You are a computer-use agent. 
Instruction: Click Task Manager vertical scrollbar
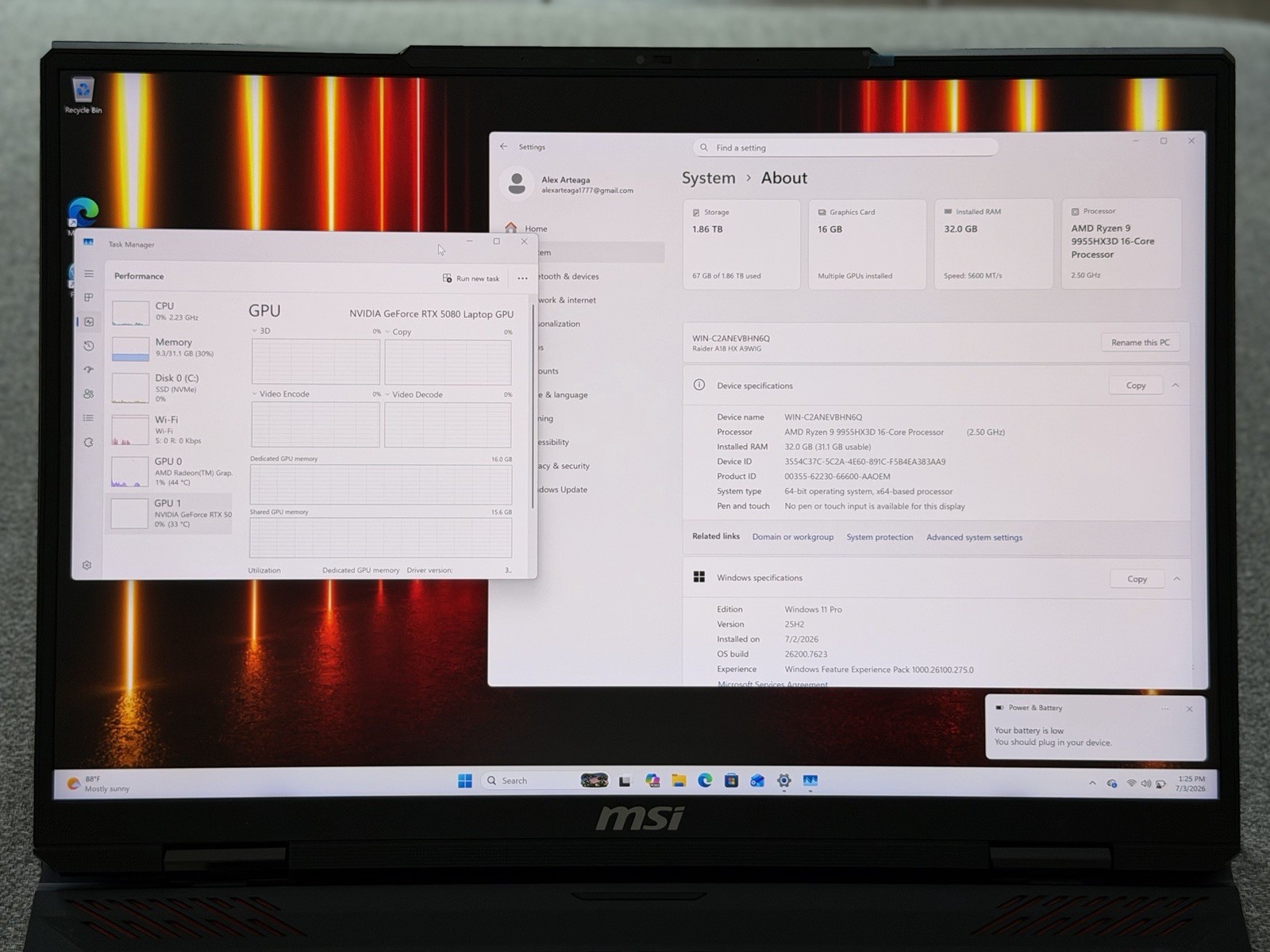point(533,405)
